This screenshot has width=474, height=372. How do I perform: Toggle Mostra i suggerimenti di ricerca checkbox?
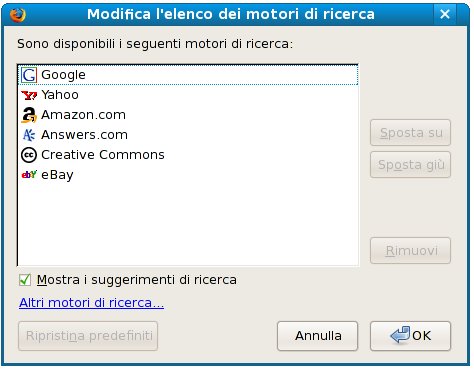[x=25, y=280]
